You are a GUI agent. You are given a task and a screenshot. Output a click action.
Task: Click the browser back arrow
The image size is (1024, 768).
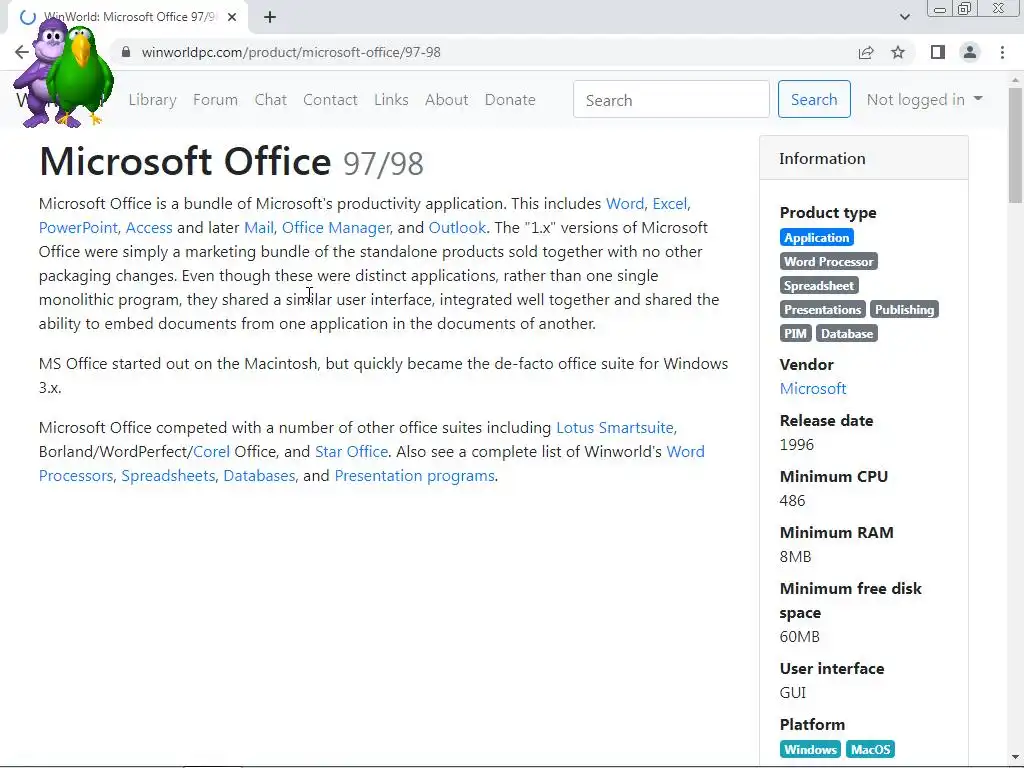tap(22, 52)
